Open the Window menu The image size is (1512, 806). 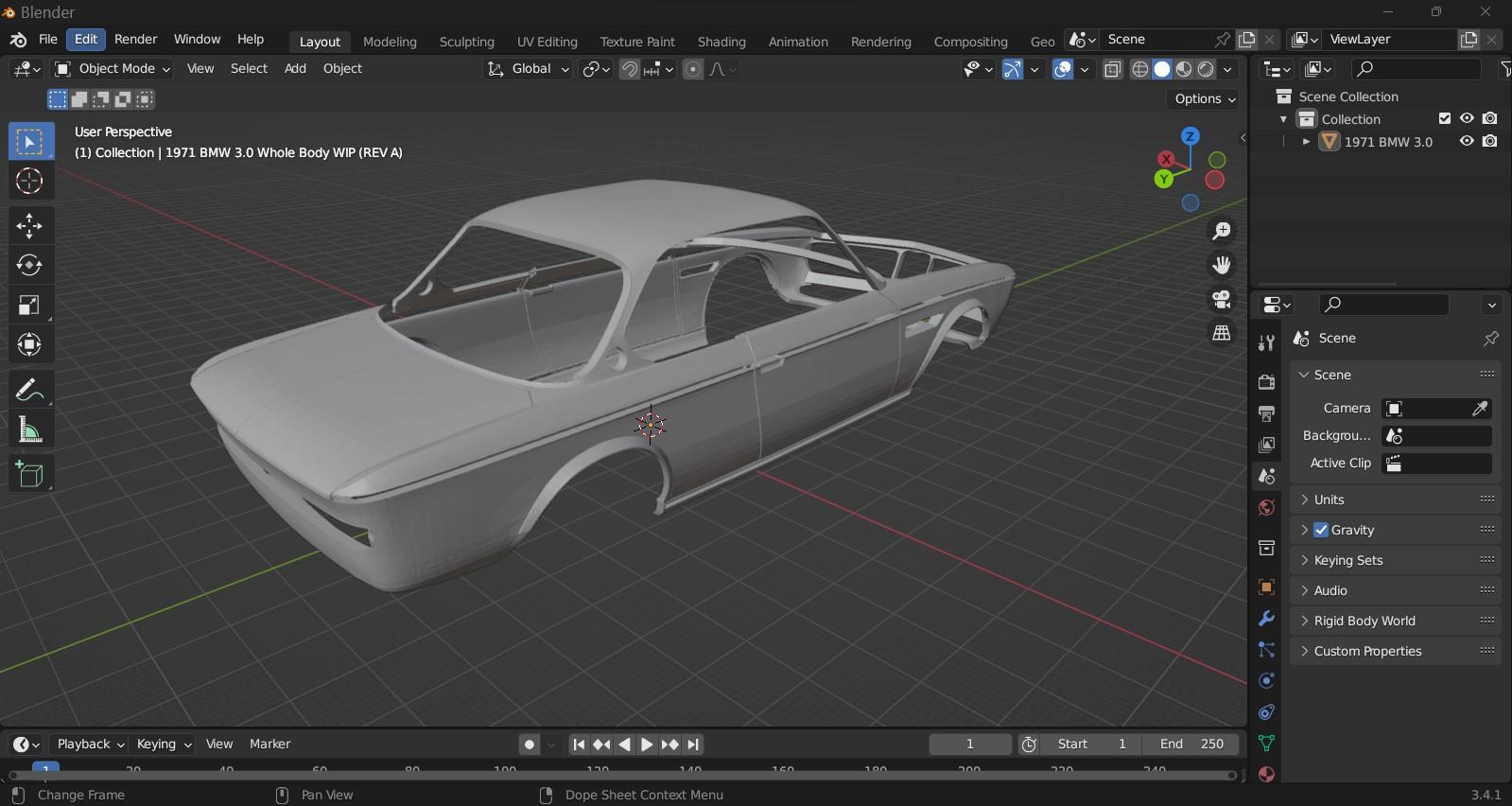click(197, 40)
